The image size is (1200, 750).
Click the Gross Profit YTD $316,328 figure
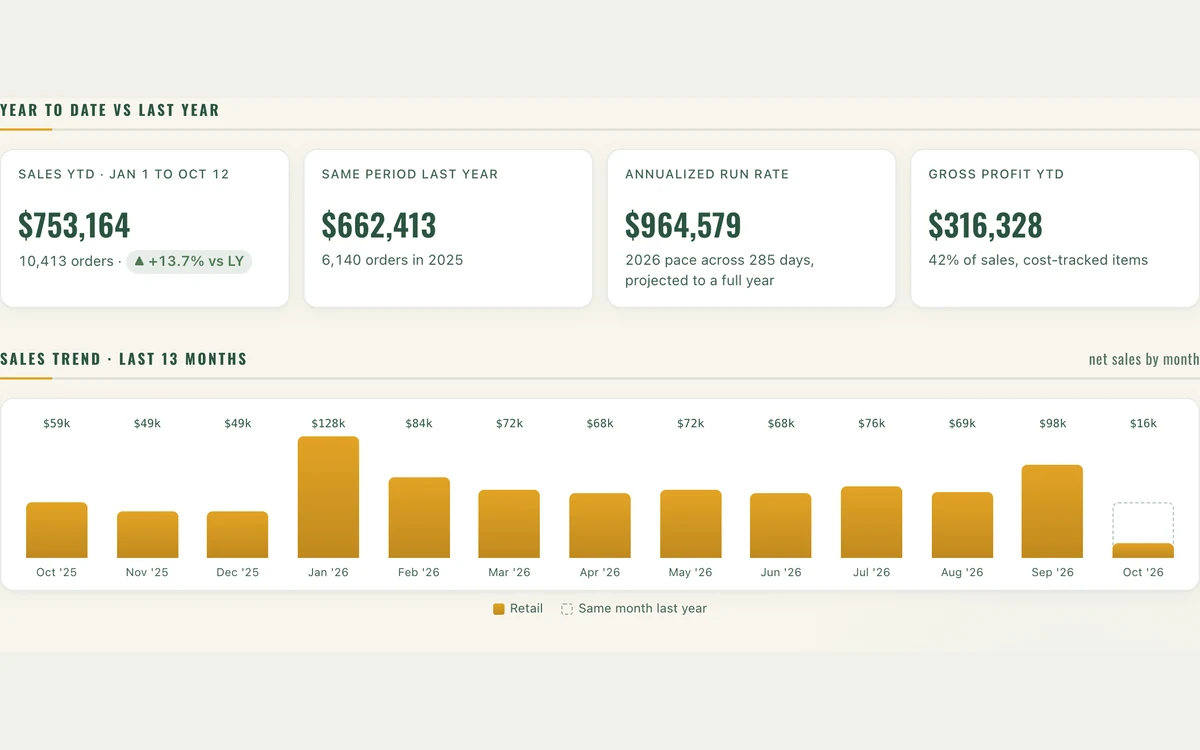[985, 225]
